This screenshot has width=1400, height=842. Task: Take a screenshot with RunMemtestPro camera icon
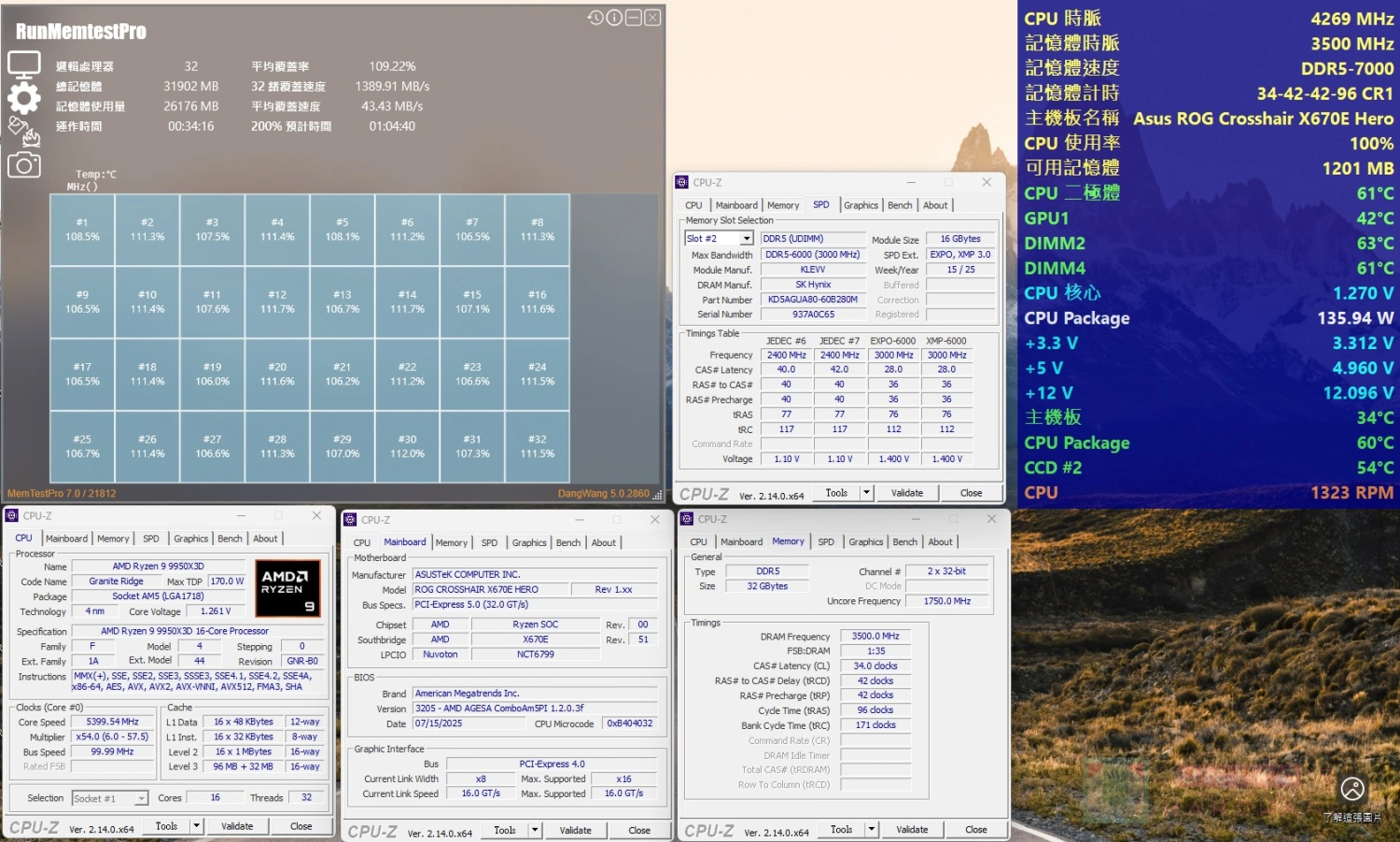click(23, 165)
